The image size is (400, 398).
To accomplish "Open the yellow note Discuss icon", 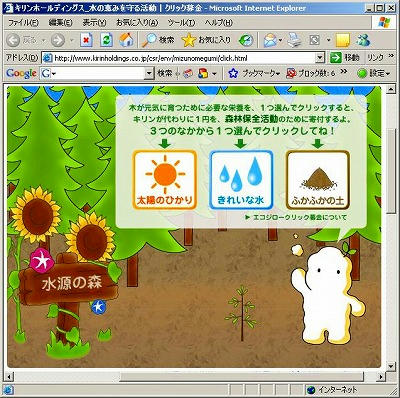I will click(x=342, y=41).
